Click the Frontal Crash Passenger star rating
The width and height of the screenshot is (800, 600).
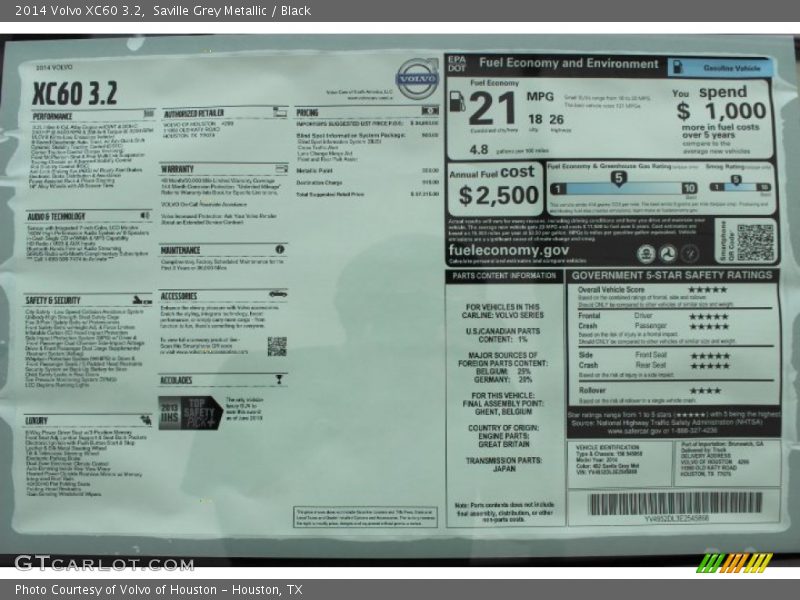tap(709, 327)
